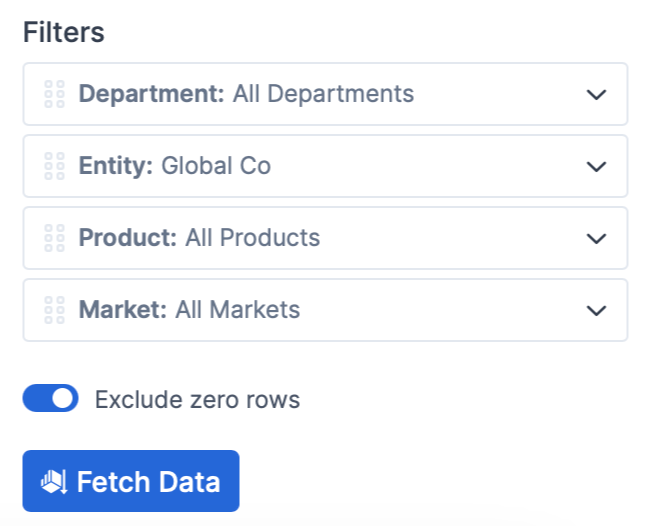This screenshot has width=650, height=526.
Task: Click the Fetch Data button text
Action: pyautogui.click(x=148, y=482)
